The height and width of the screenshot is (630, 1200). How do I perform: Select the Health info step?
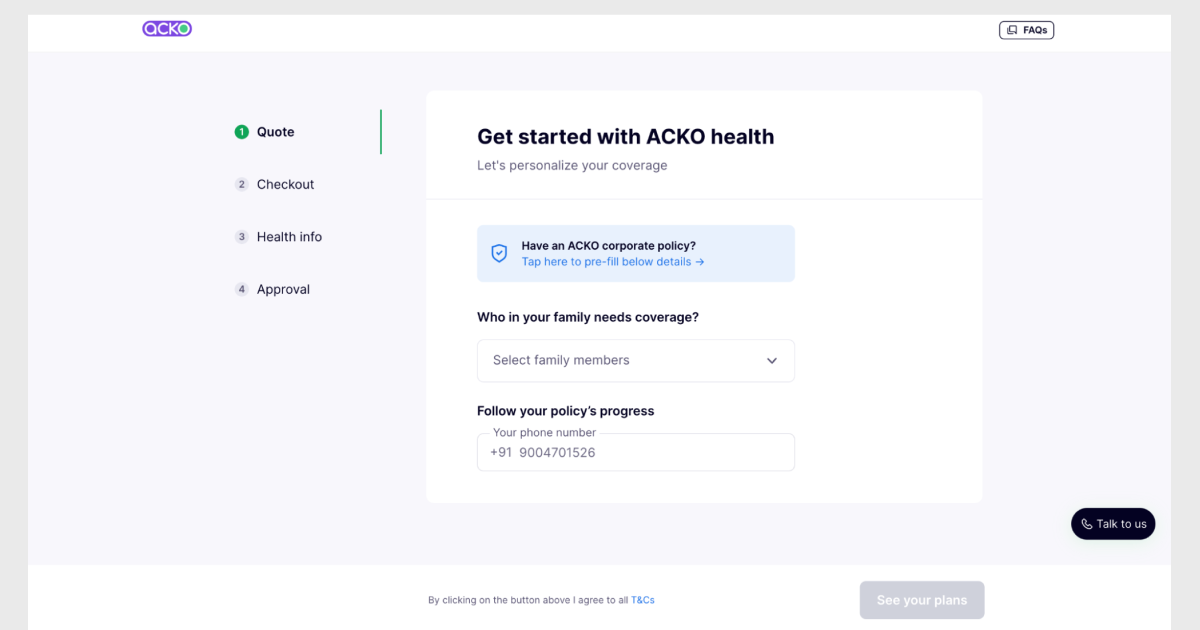tap(289, 236)
